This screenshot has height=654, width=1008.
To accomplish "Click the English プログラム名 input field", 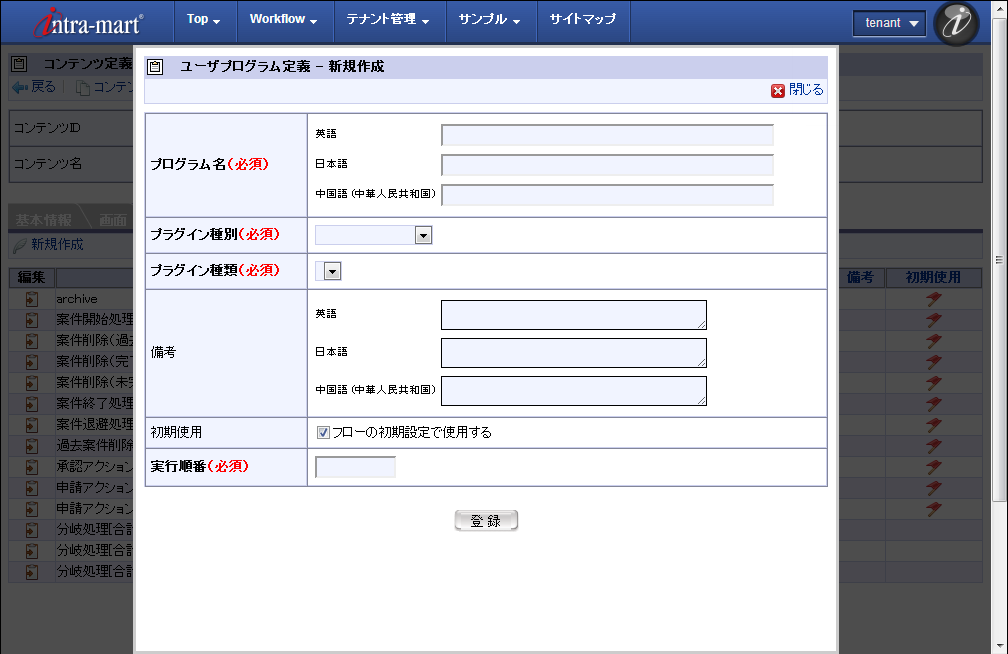I will coord(607,135).
